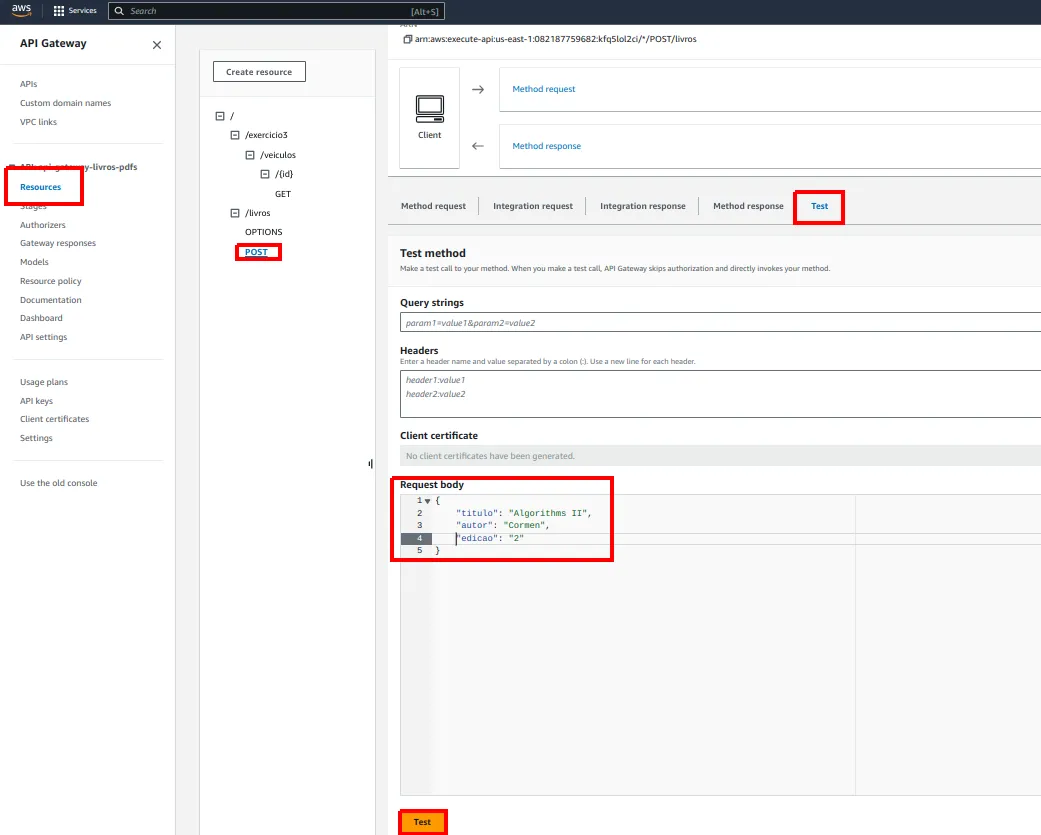Collapse the root / resource node
The image size is (1041, 835).
220,116
